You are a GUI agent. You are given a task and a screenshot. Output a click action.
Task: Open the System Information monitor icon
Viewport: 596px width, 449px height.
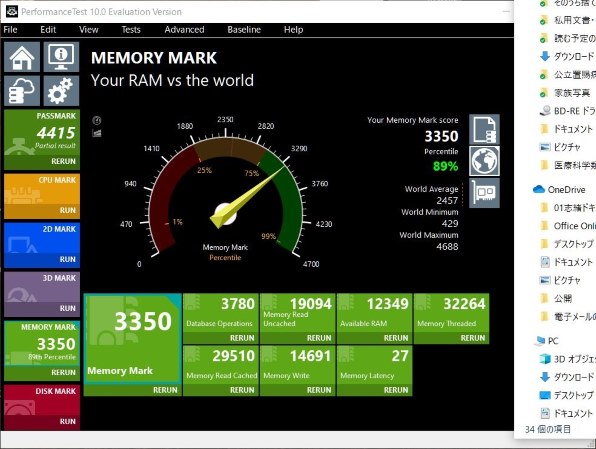(61, 57)
